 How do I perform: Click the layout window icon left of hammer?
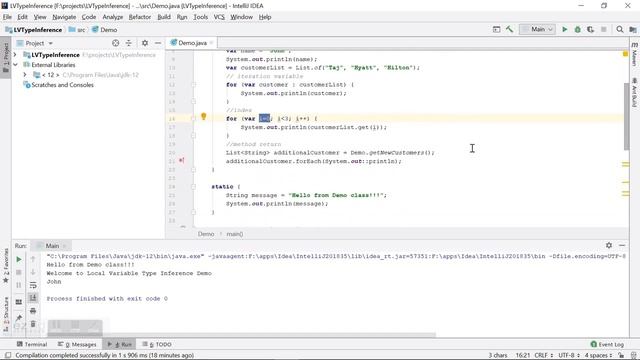point(496,29)
